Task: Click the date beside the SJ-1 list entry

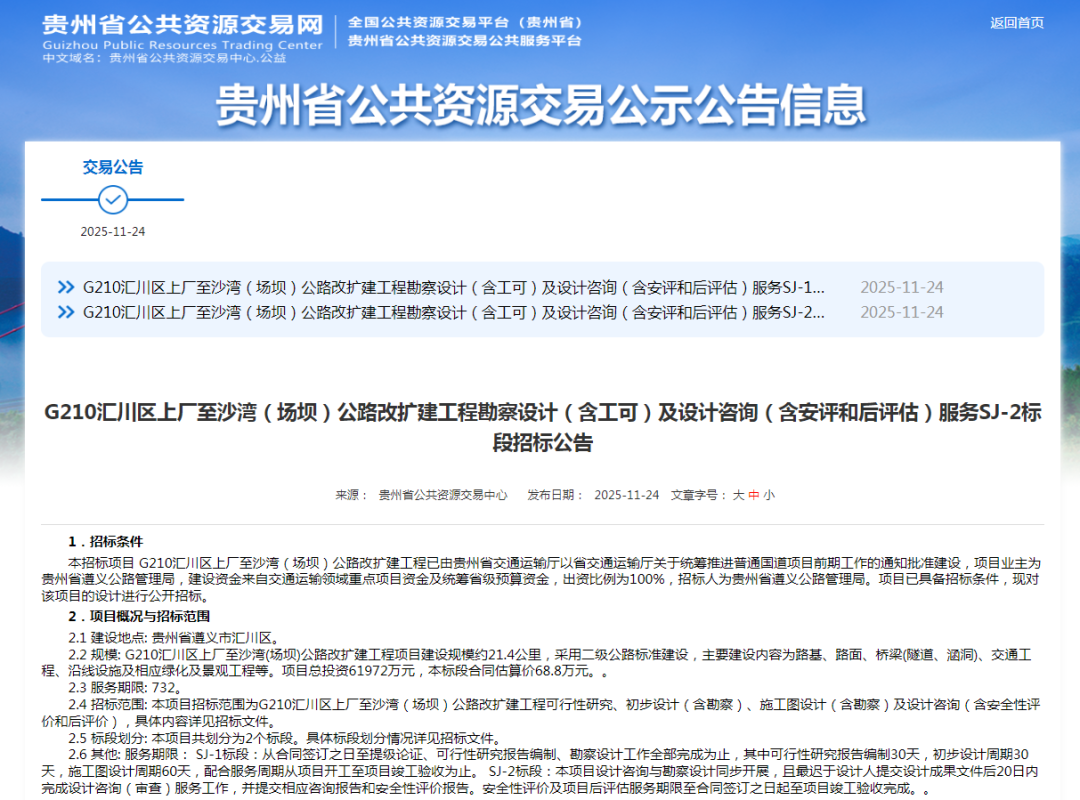Action: pos(901,287)
